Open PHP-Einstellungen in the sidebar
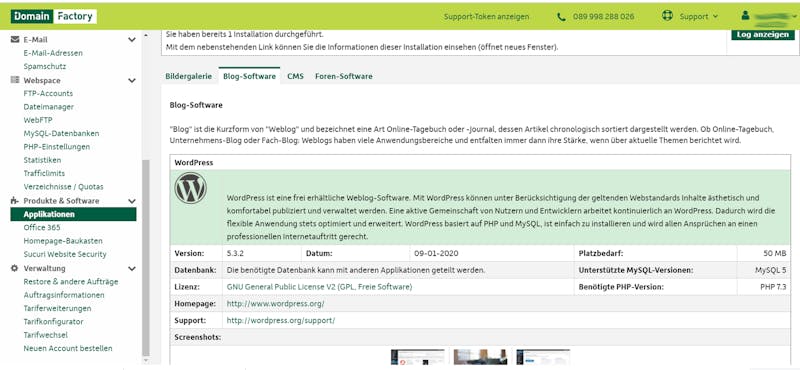The image size is (800, 370). click(57, 146)
